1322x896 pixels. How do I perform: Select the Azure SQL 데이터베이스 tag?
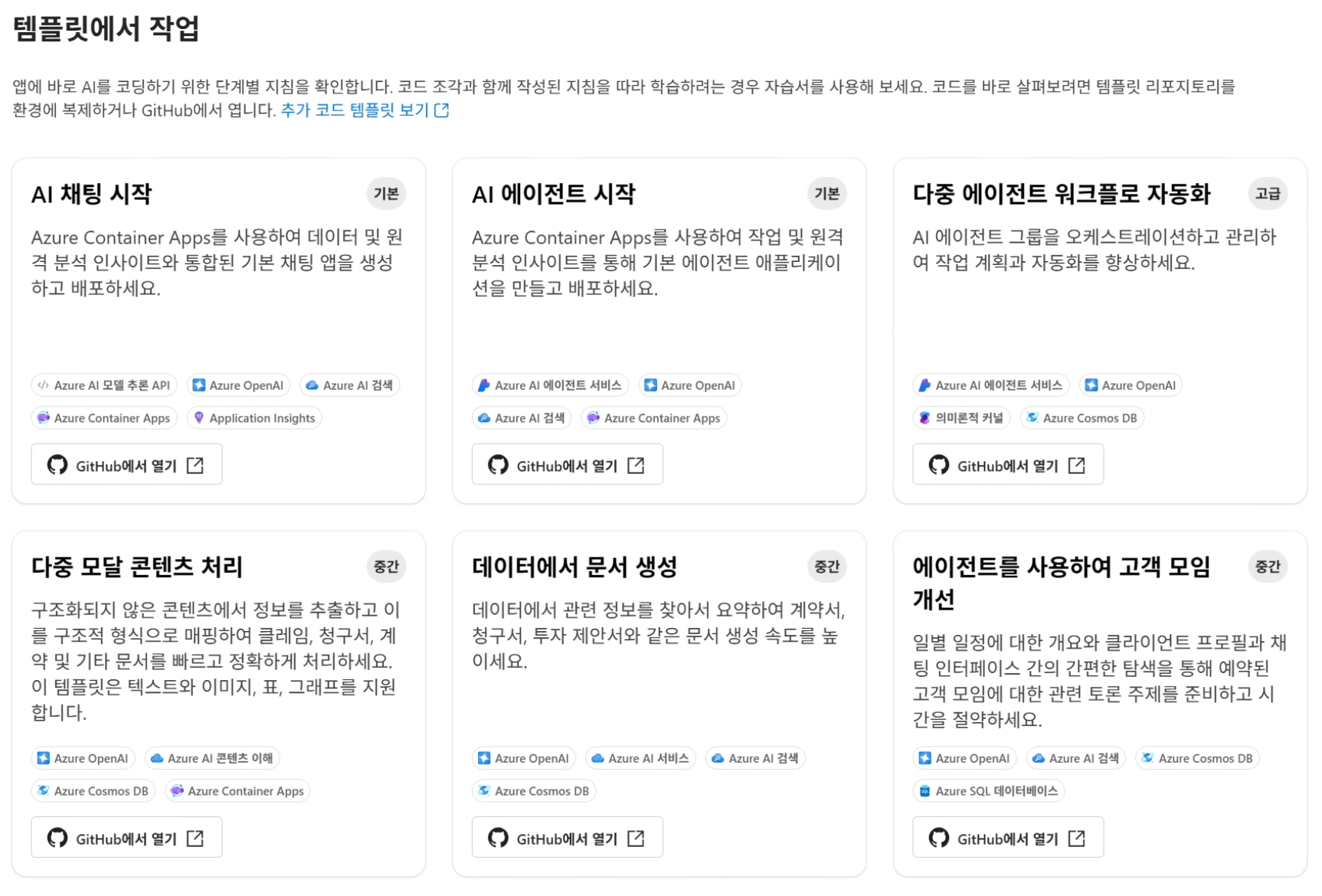pos(989,791)
